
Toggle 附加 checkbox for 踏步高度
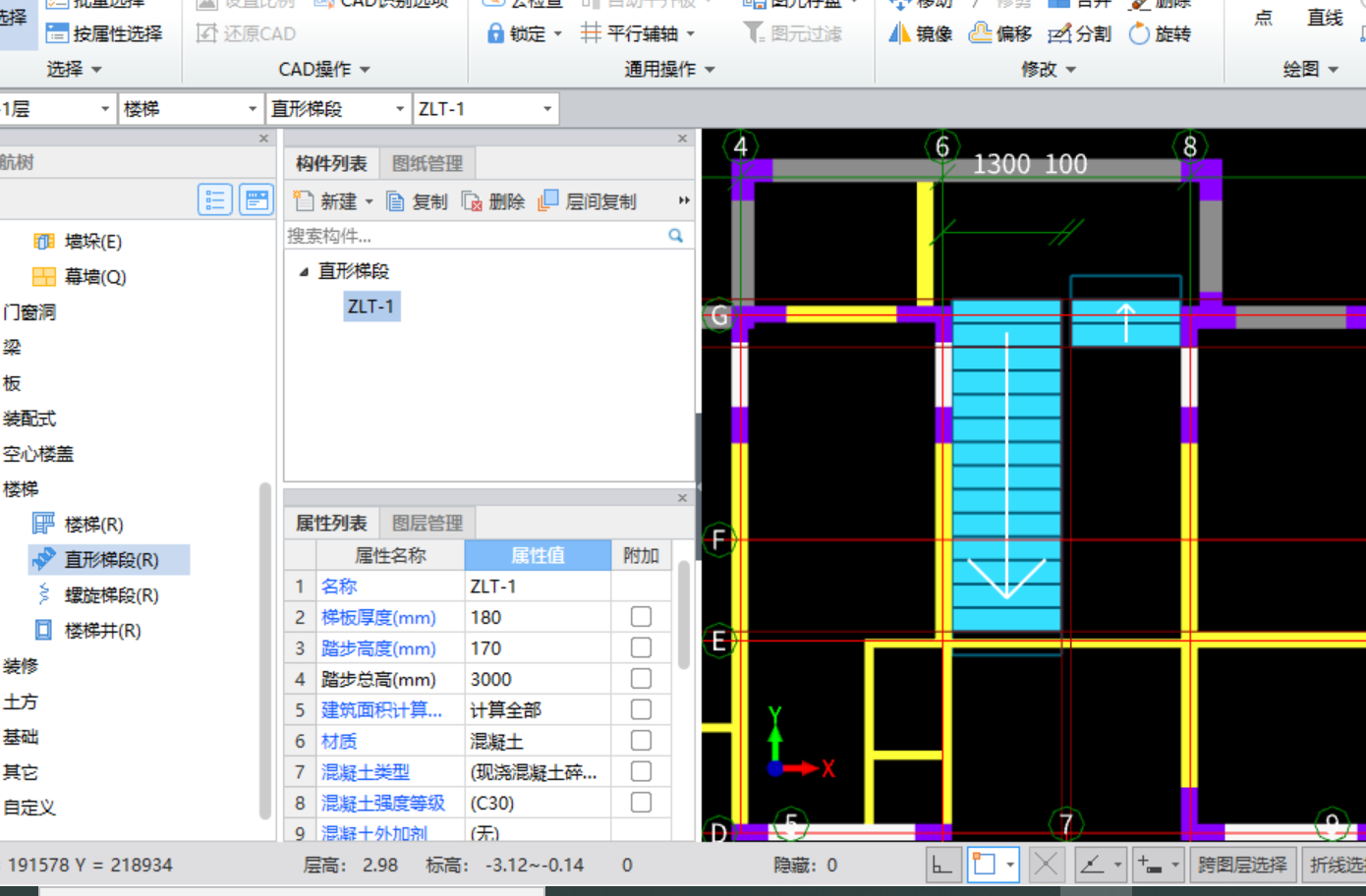point(641,648)
